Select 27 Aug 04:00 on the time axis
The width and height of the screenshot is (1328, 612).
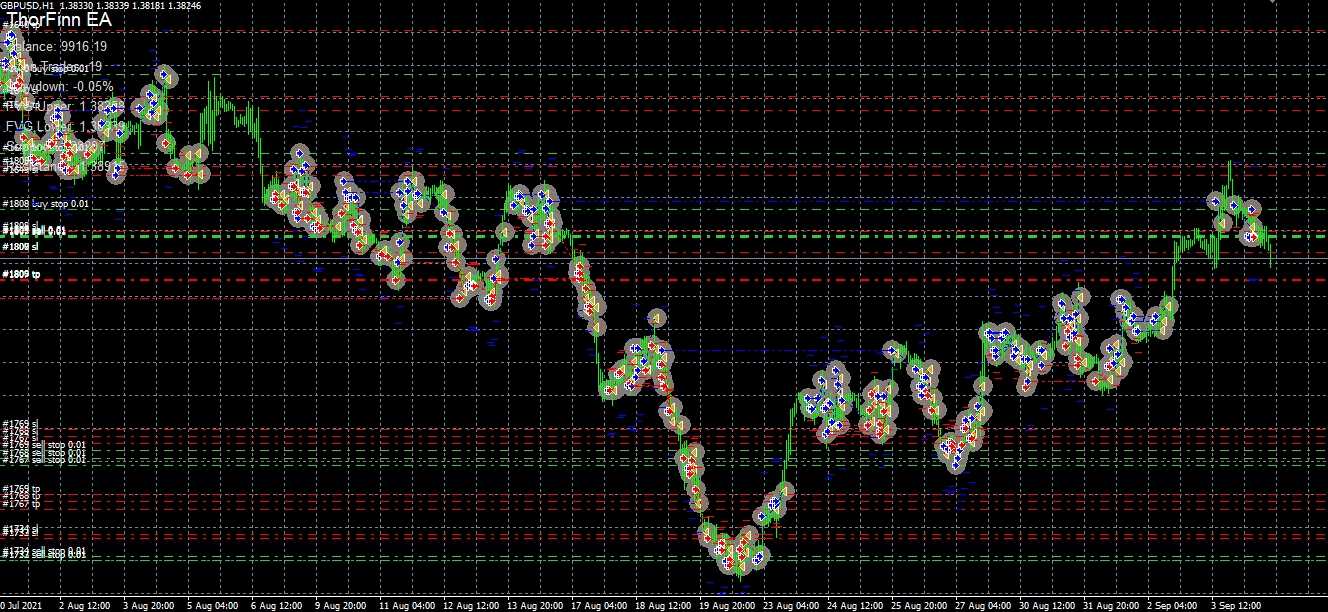point(981,606)
